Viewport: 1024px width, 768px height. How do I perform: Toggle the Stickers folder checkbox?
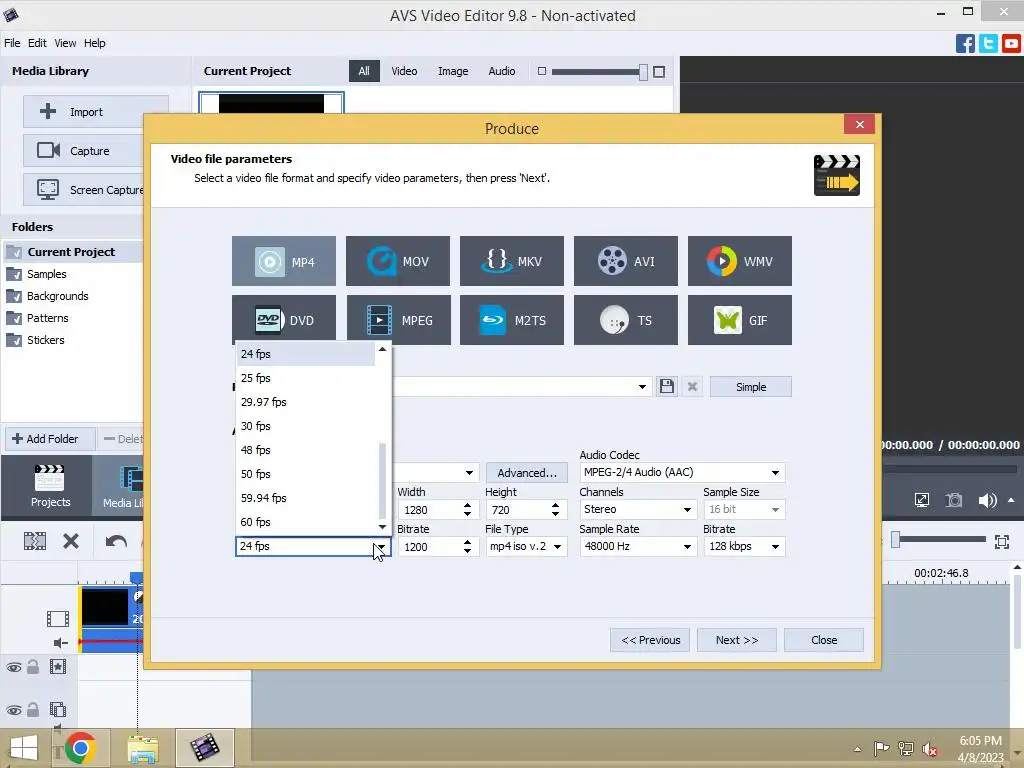tap(13, 340)
